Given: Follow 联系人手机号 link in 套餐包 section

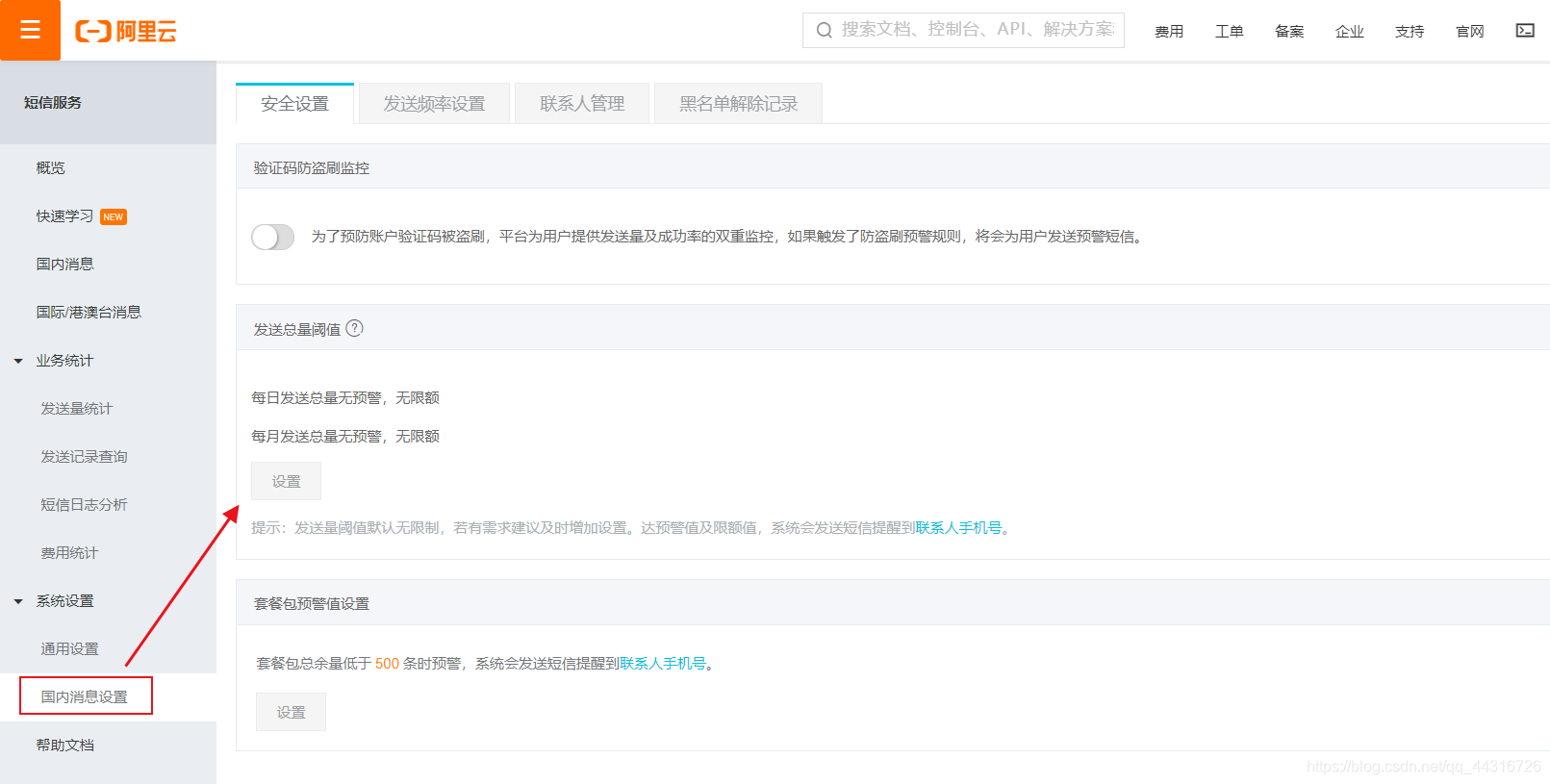Looking at the screenshot, I should [663, 664].
